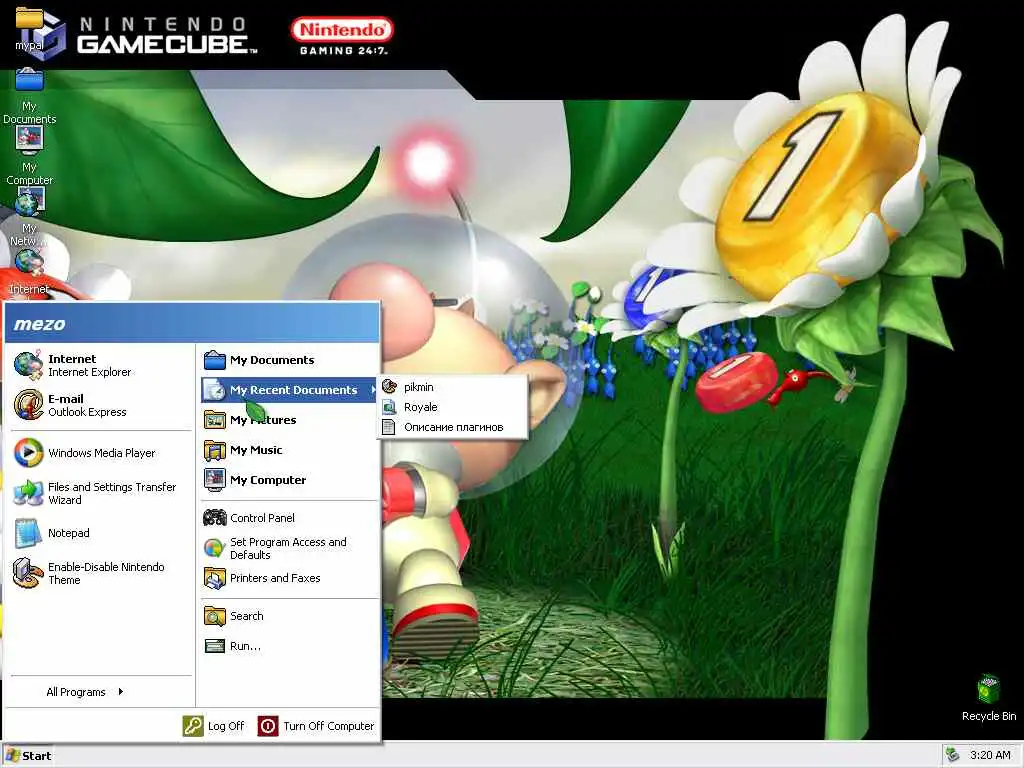Click My Music icon in Start menu
Screen dimensions: 1024x768
point(214,450)
